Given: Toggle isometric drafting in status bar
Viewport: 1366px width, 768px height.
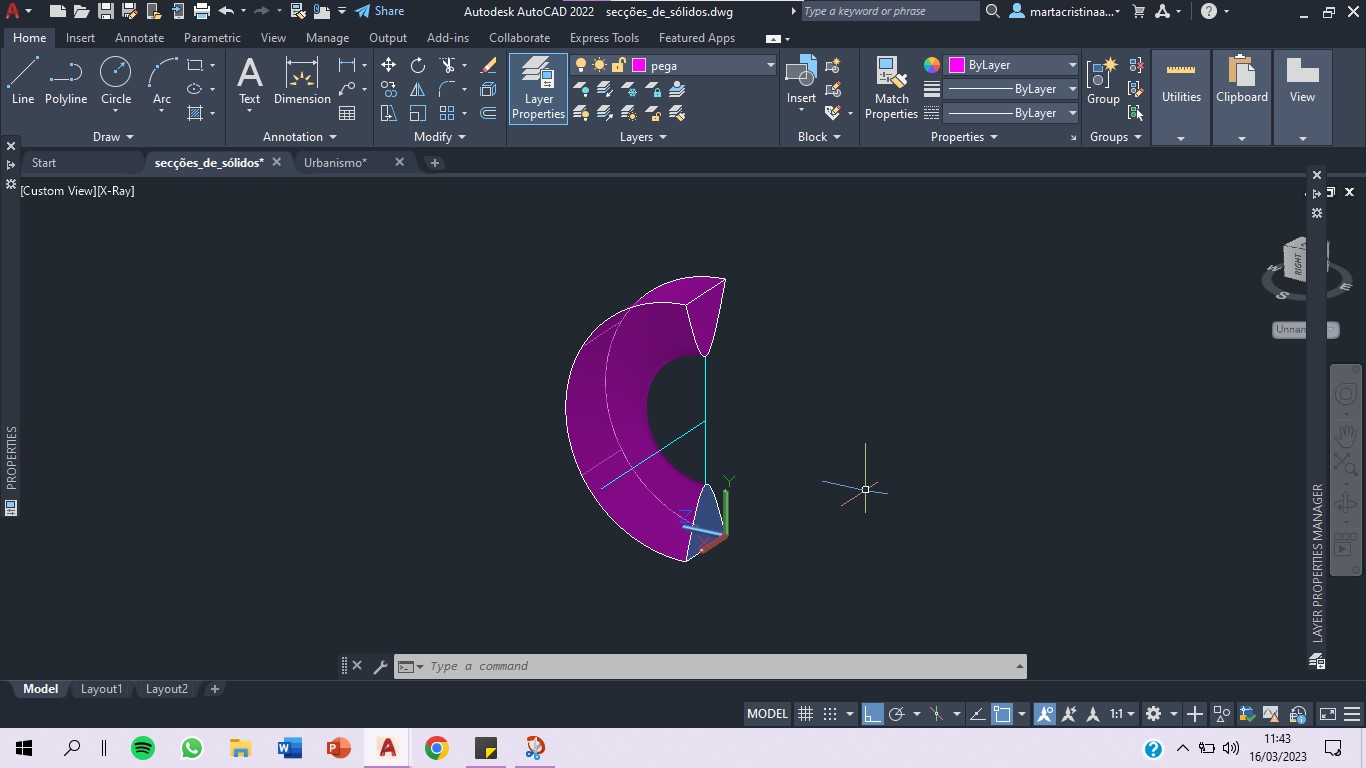Looking at the screenshot, I should tap(936, 714).
